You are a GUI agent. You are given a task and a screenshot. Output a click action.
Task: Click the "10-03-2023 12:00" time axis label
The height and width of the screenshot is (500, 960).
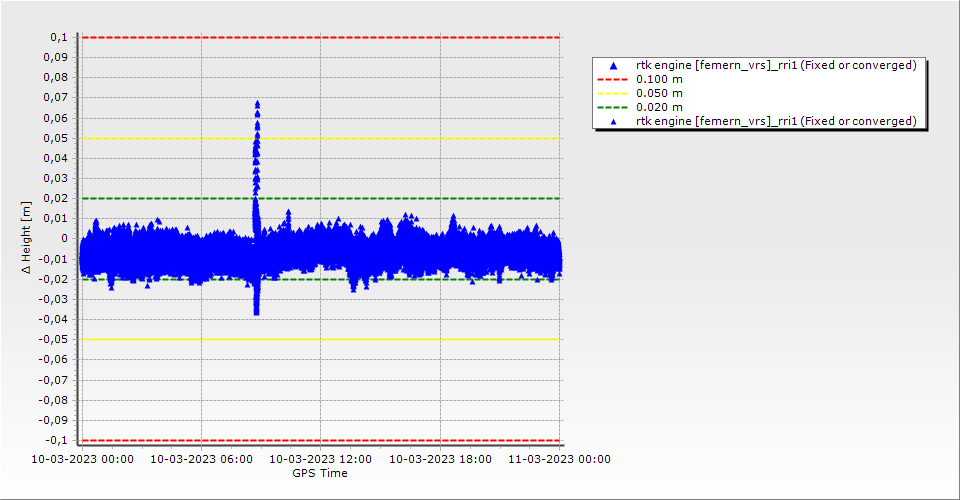coord(320,459)
